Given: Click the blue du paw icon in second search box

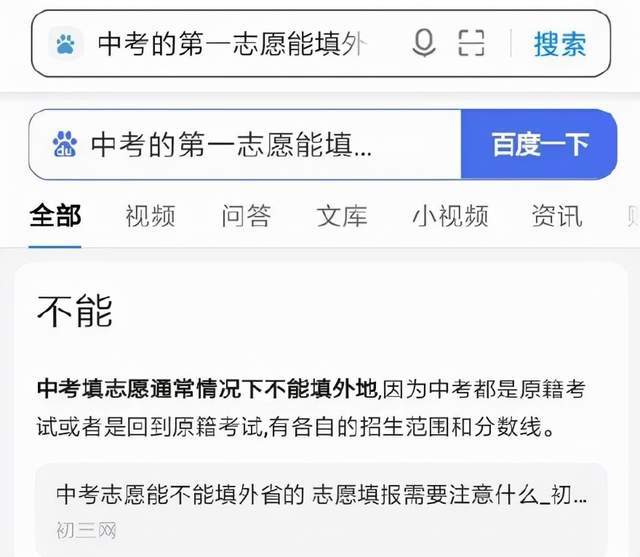Looking at the screenshot, I should (65, 144).
